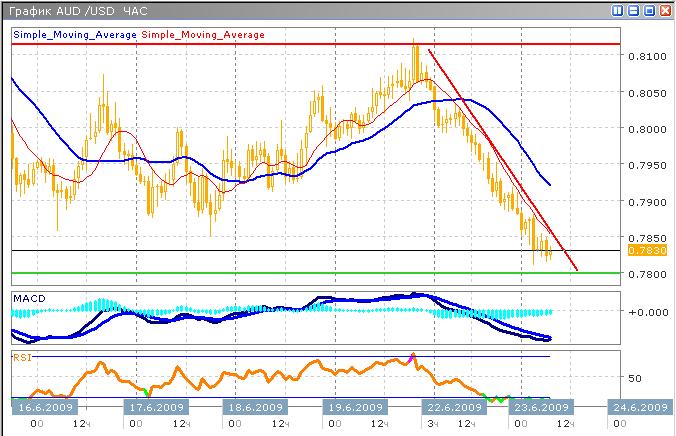Maximize the AUD/USD chart window

pos(649,10)
